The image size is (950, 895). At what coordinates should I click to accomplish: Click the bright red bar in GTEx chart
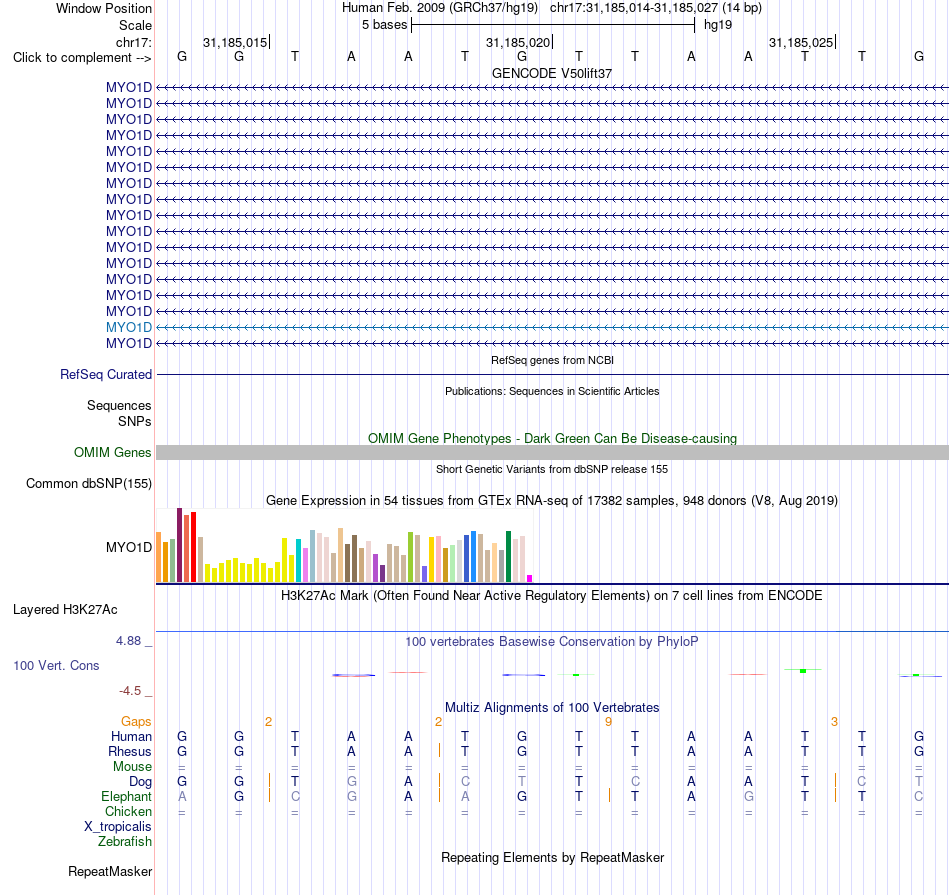[x=193, y=547]
